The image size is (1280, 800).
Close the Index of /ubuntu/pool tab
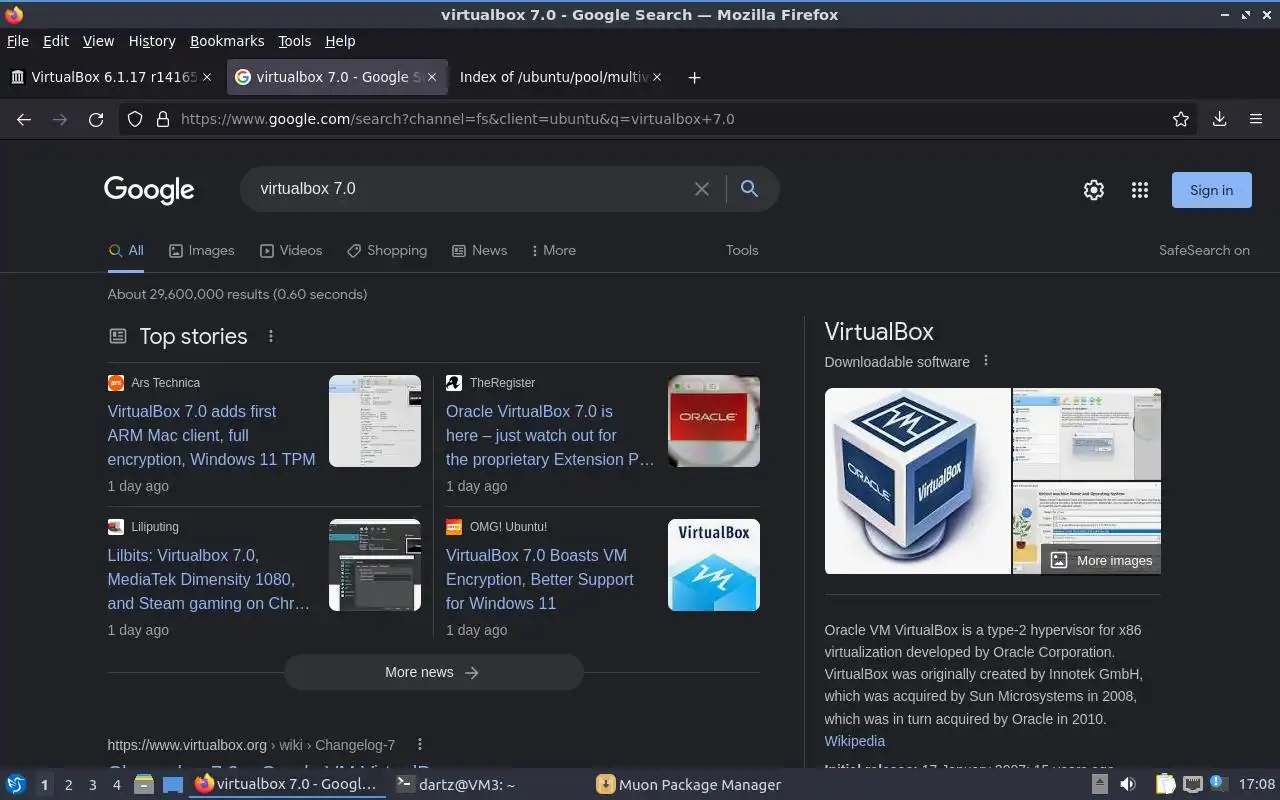coord(657,77)
